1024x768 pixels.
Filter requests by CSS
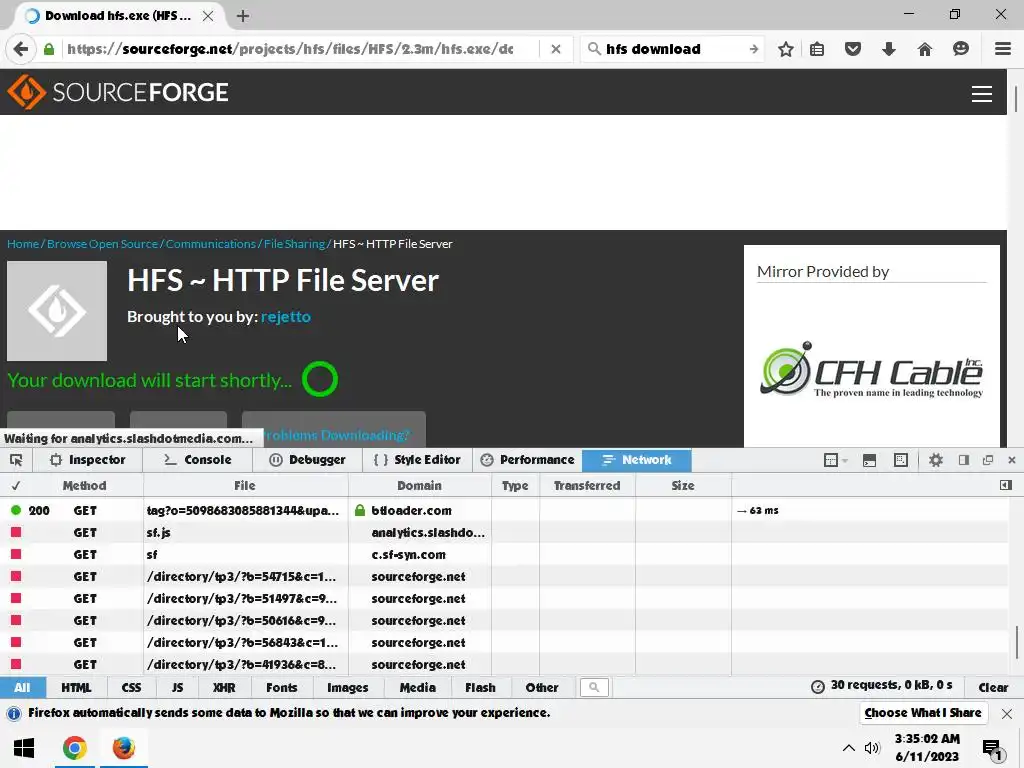click(x=131, y=687)
